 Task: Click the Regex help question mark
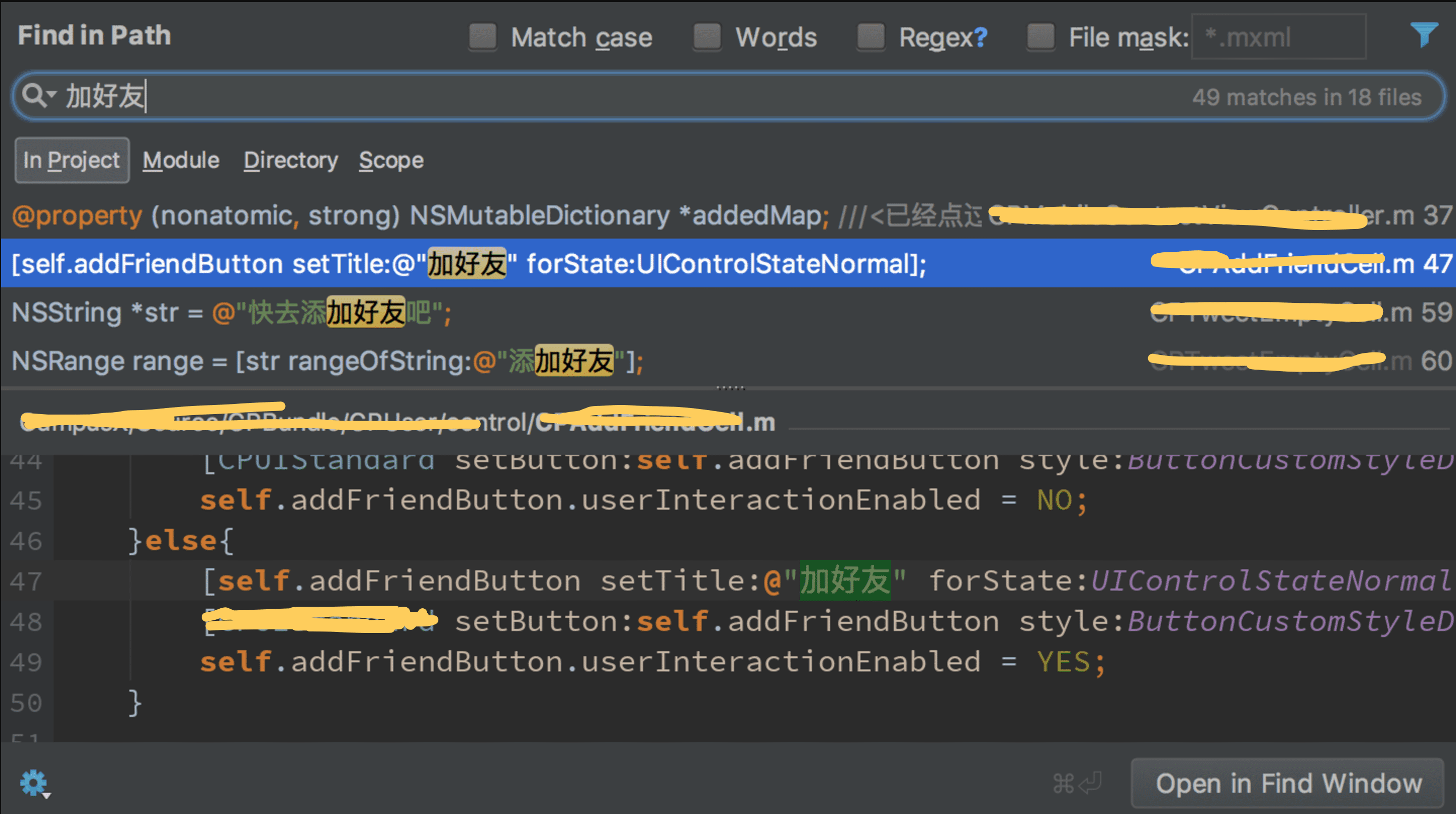point(981,38)
